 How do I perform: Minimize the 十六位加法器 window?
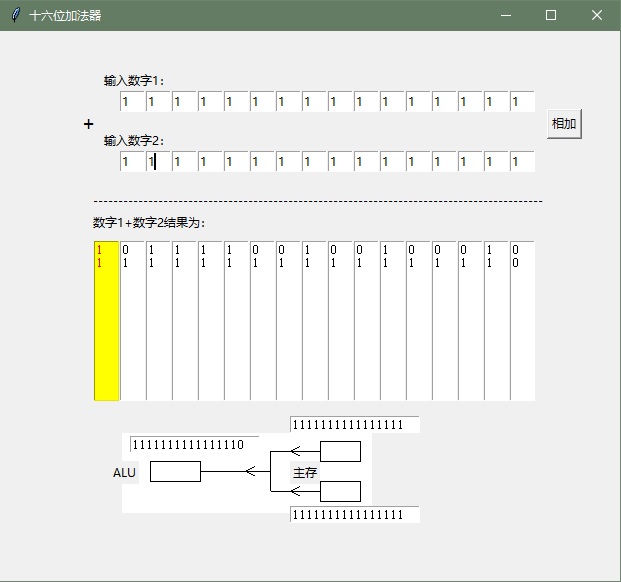click(506, 15)
